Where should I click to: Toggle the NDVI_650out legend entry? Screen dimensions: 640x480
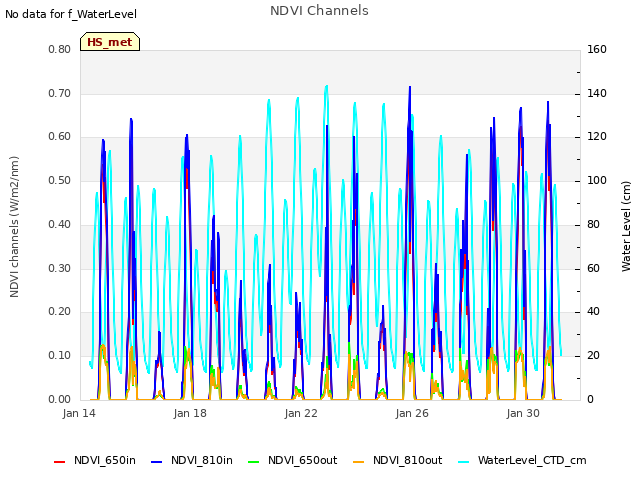point(293,460)
